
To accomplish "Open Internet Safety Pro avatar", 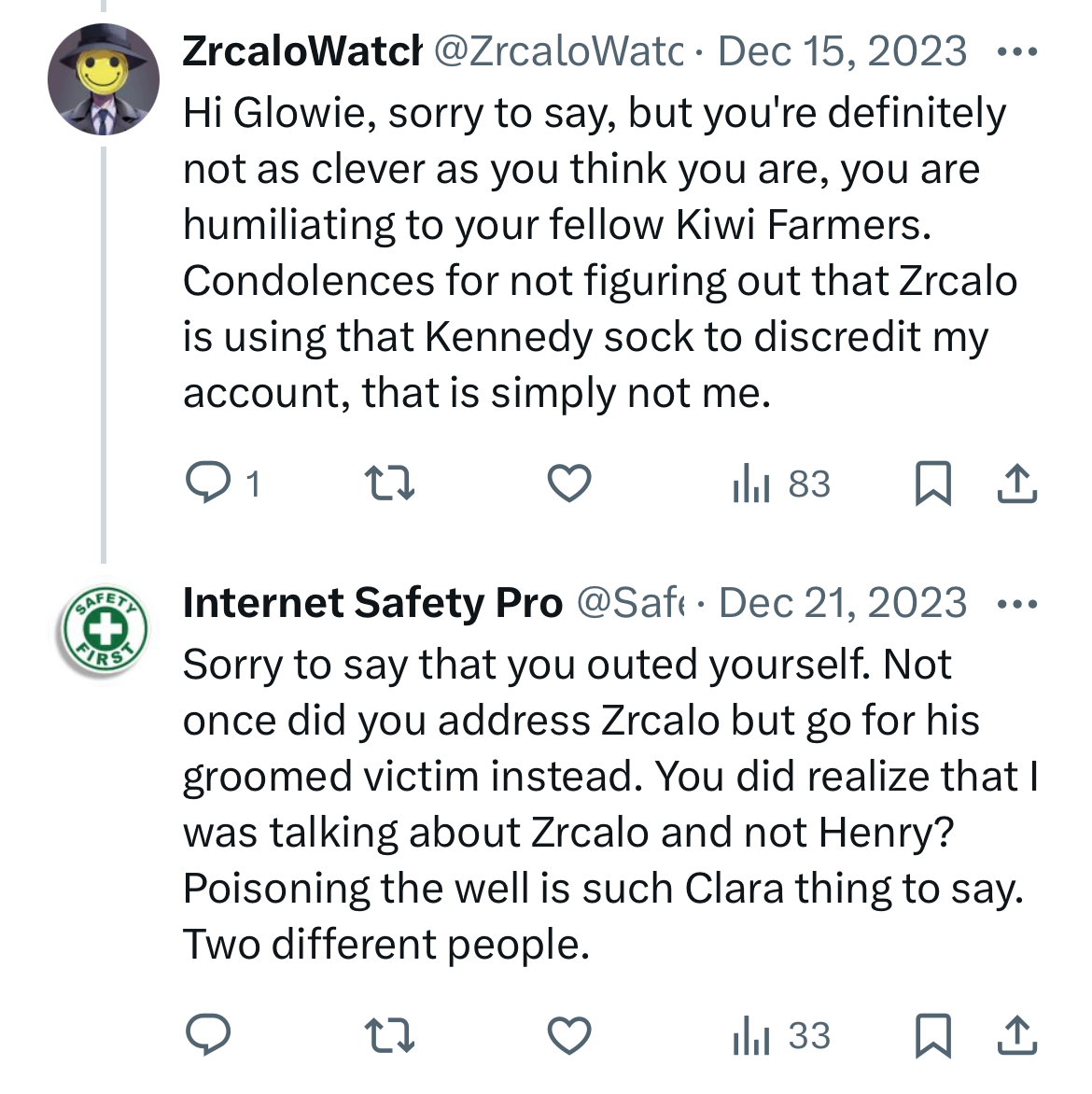I will coord(104,630).
